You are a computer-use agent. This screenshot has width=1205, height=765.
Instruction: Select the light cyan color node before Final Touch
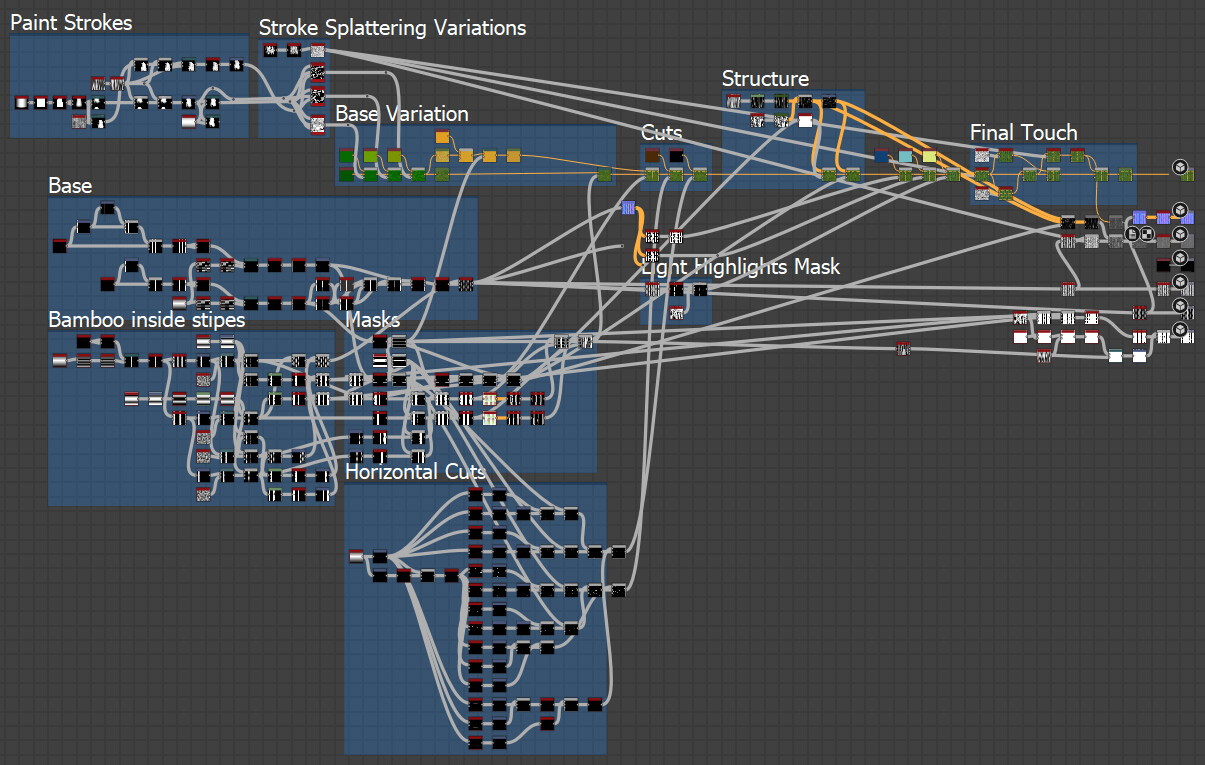tap(905, 156)
